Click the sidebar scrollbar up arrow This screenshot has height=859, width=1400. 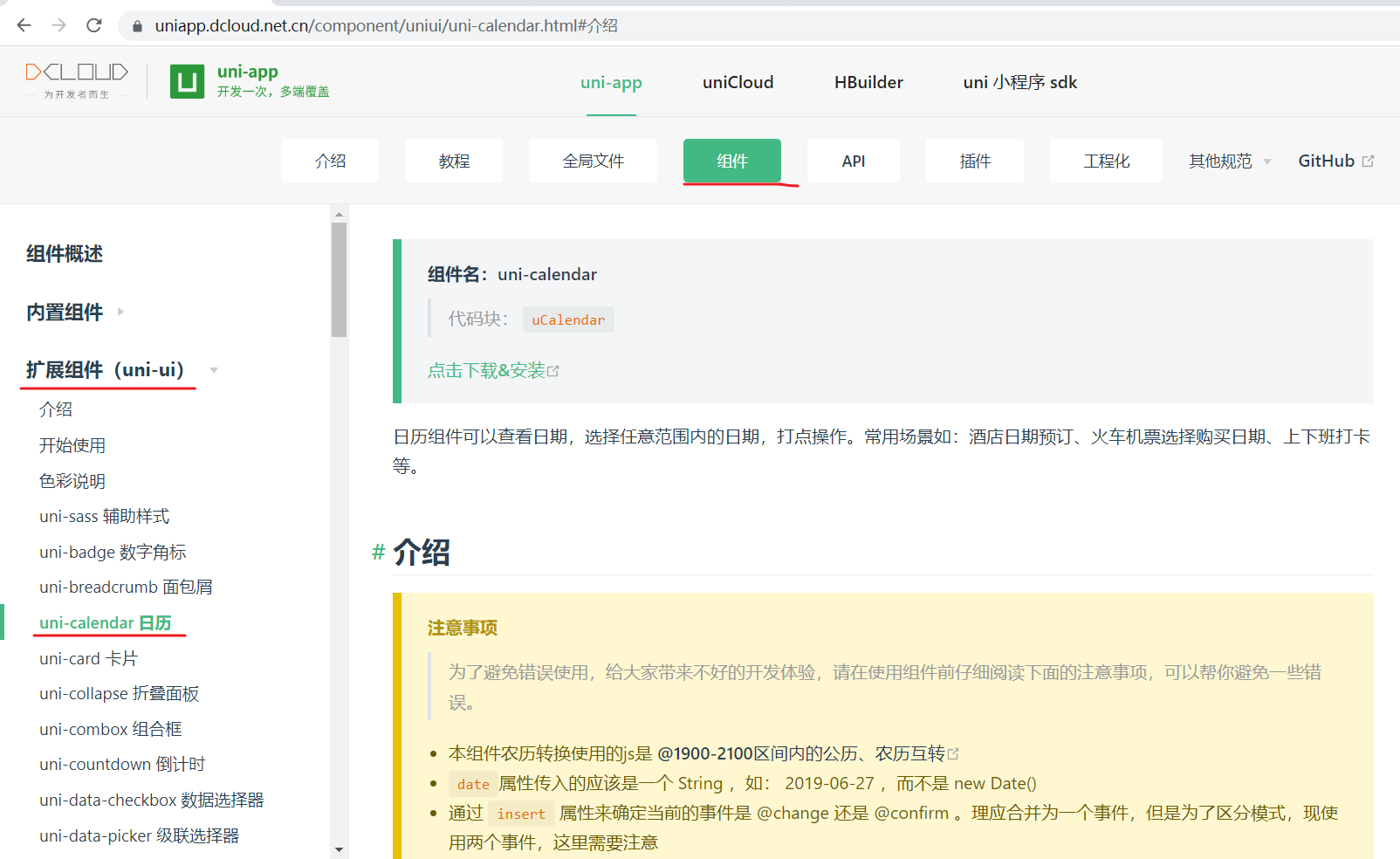[x=339, y=214]
